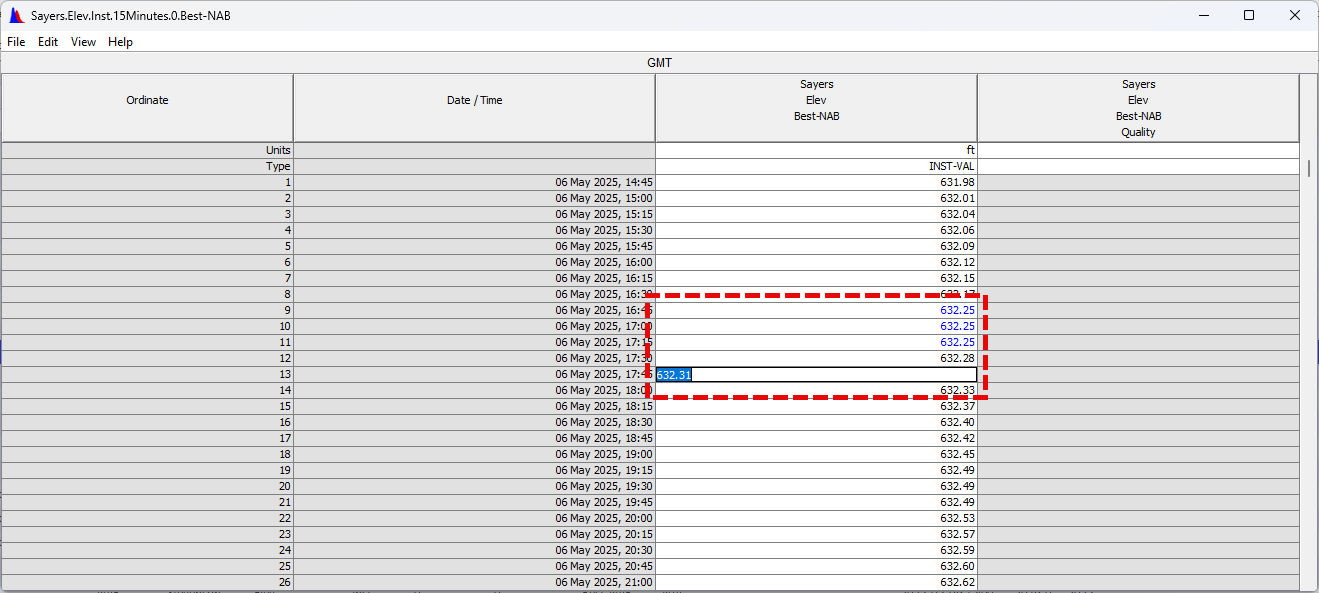Click the Sayers Elev Quality column header
Image resolution: width=1319 pixels, height=593 pixels.
tap(1138, 108)
